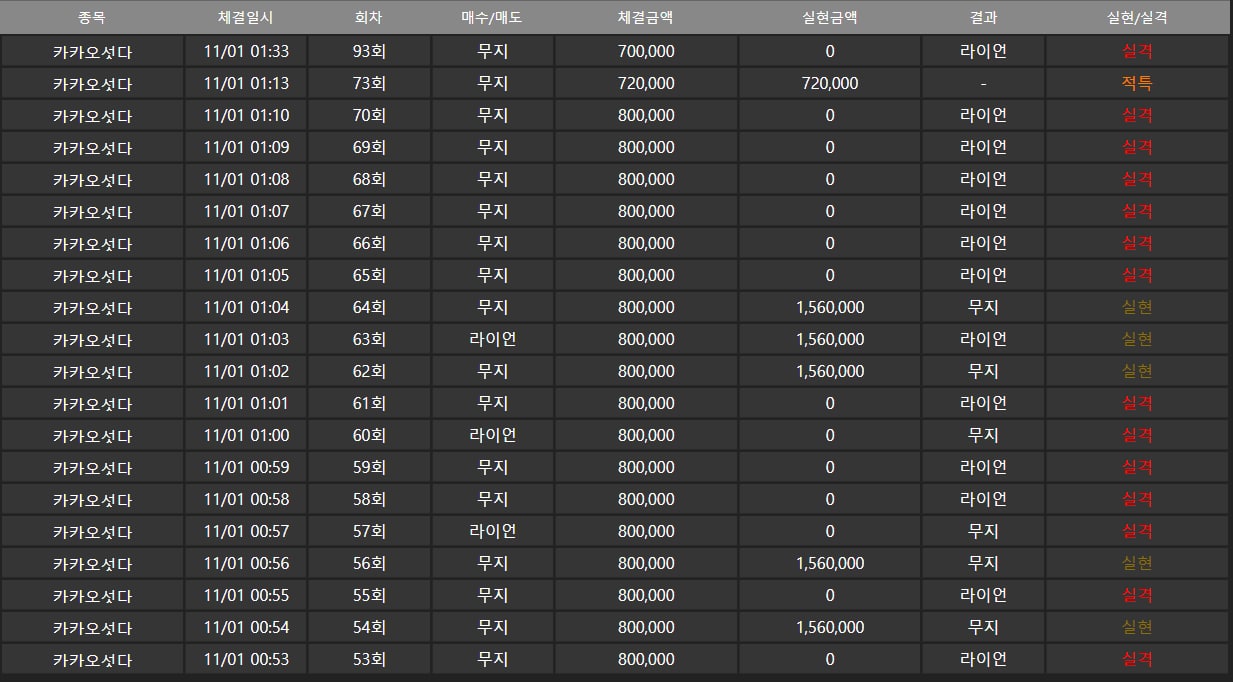Click the 57회 row's 라이언 bet cell
The height and width of the screenshot is (682, 1233).
[492, 532]
